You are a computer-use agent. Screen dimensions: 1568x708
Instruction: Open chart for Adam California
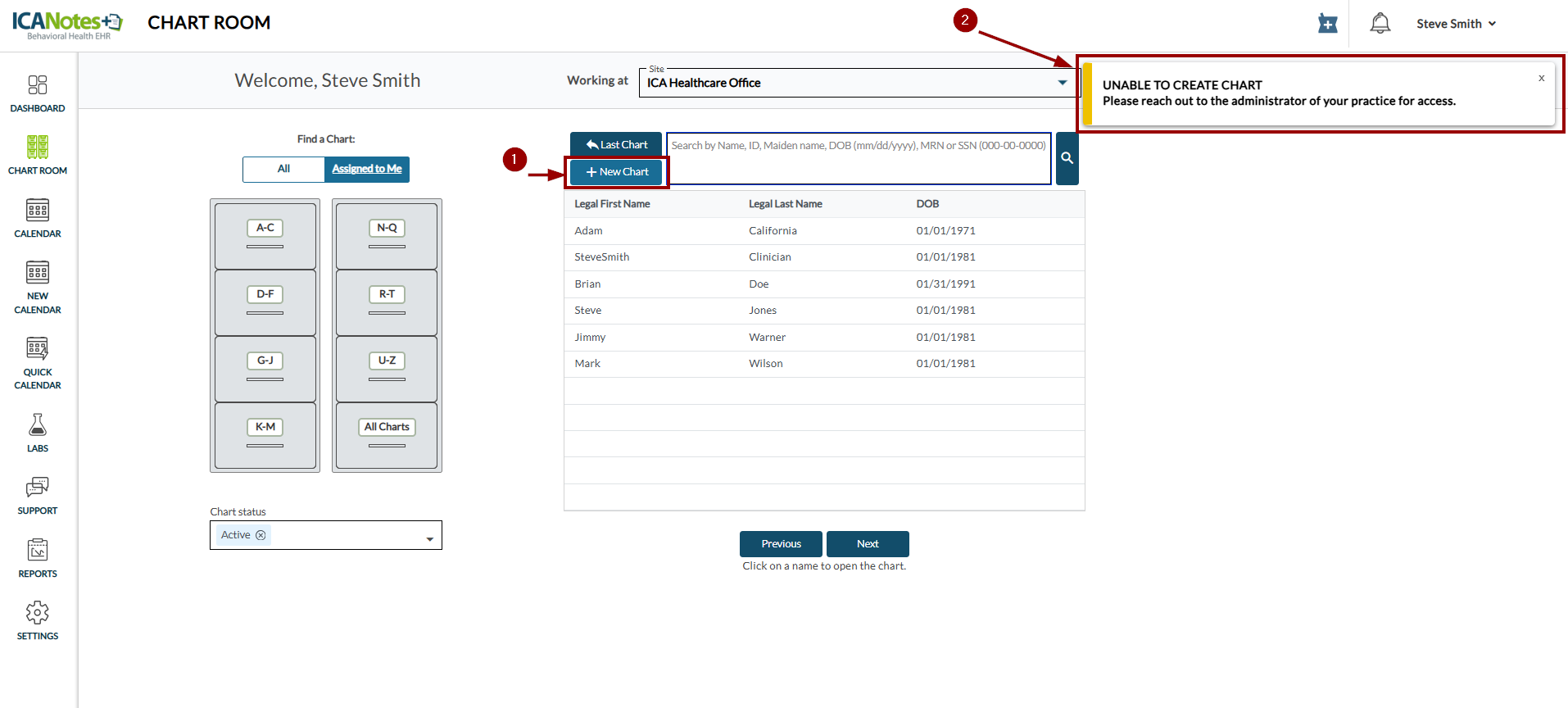pyautogui.click(x=824, y=231)
